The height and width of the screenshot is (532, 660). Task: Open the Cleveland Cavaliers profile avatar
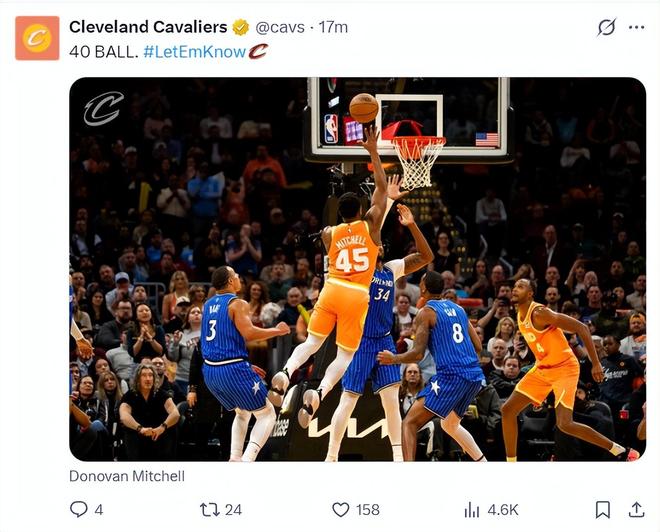click(37, 38)
